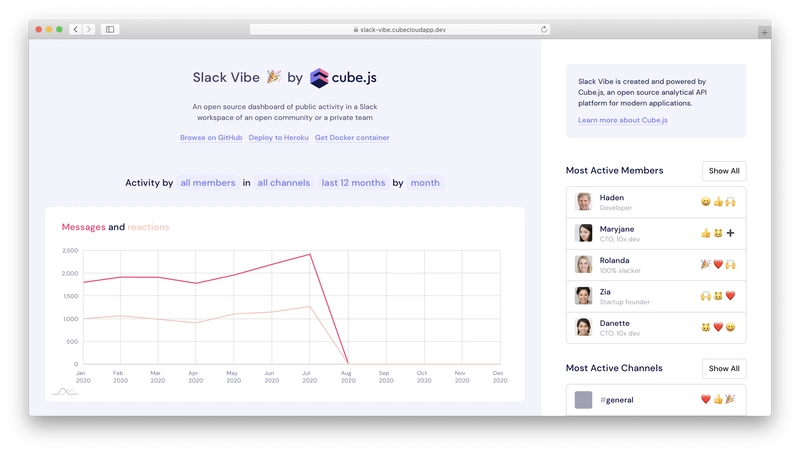The image size is (800, 454).
Task: Show all Most Active Channels
Action: (724, 368)
